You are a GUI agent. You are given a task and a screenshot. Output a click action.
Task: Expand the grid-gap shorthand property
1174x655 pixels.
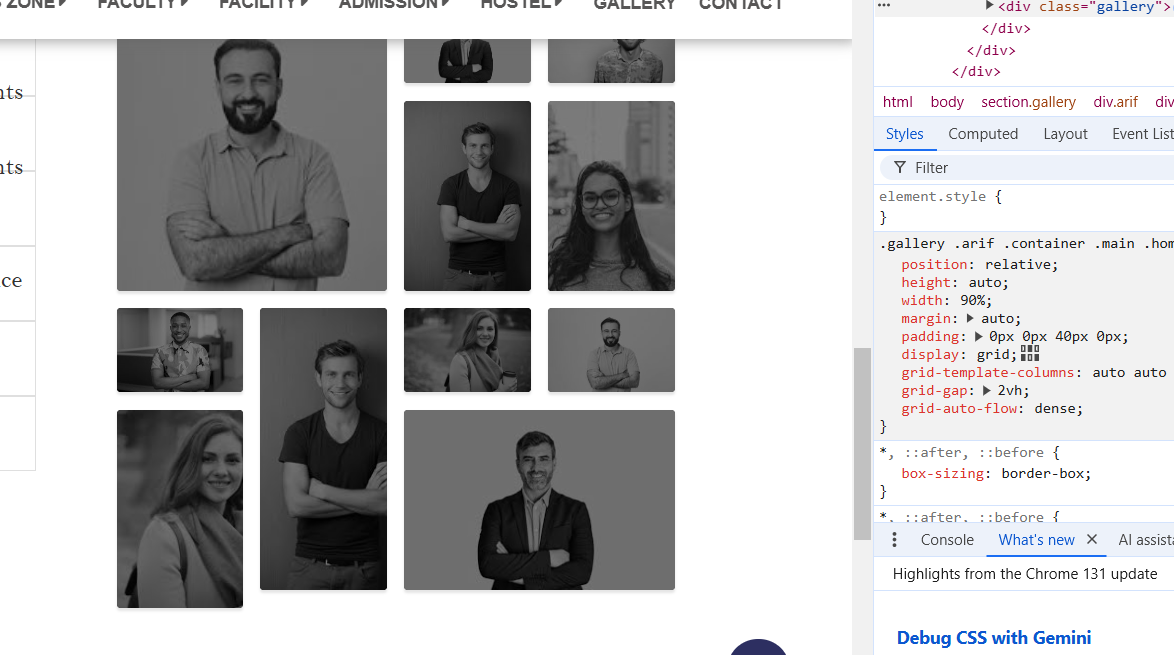pyautogui.click(x=987, y=390)
